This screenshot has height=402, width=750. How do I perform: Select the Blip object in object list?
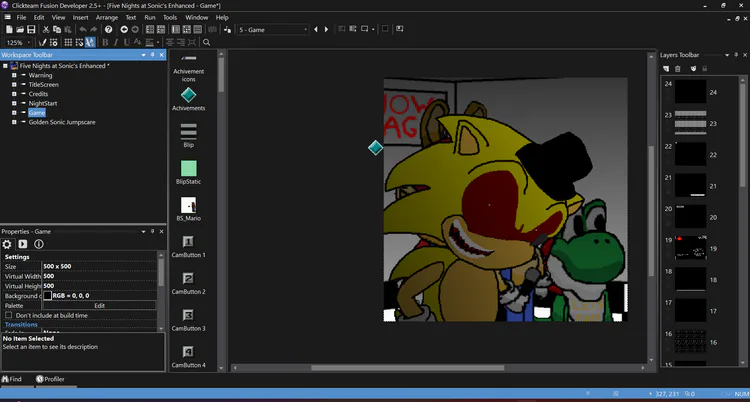tap(188, 135)
